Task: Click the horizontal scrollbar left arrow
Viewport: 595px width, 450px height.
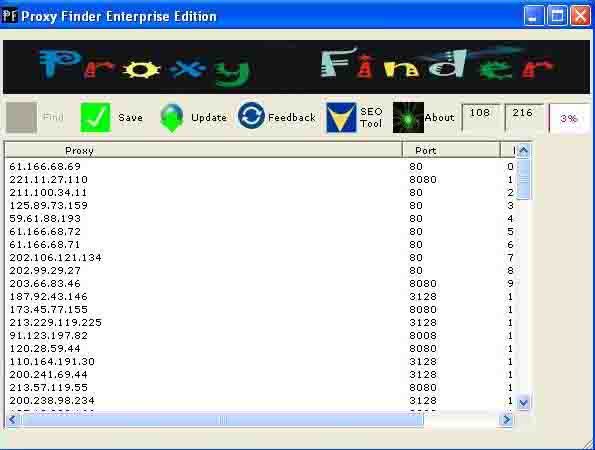Action: [12, 419]
